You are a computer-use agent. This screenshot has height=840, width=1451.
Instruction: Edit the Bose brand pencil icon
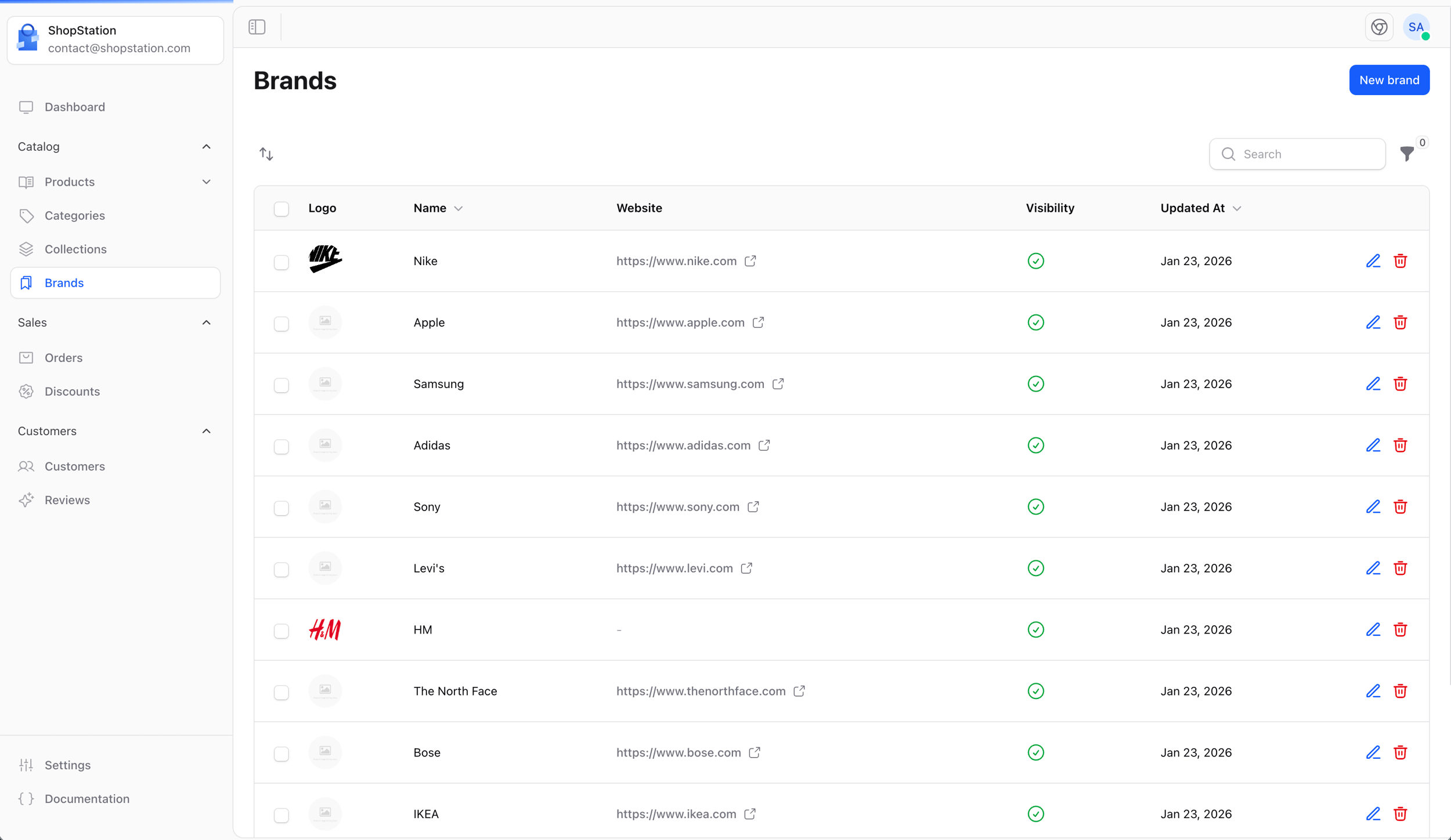tap(1373, 753)
